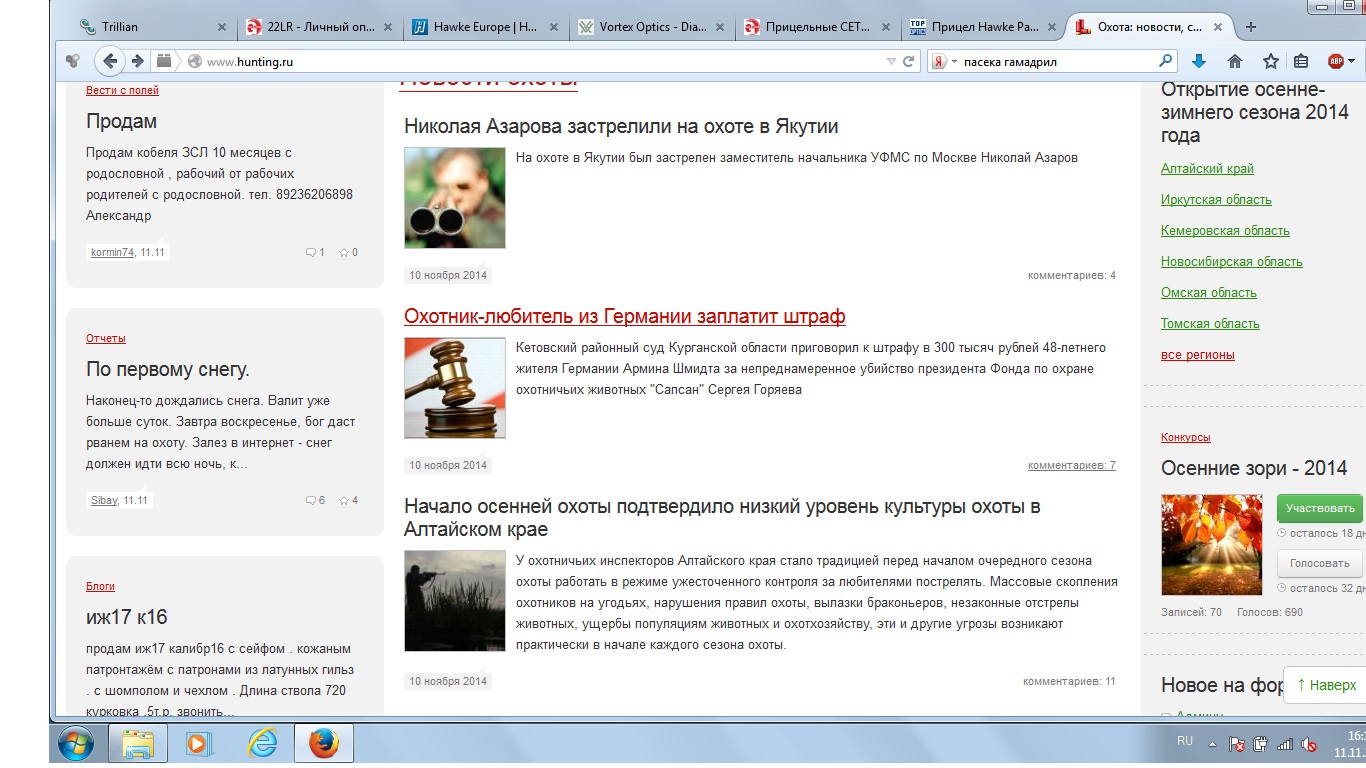
Task: Click the search magnifier in search box
Action: pos(1164,61)
